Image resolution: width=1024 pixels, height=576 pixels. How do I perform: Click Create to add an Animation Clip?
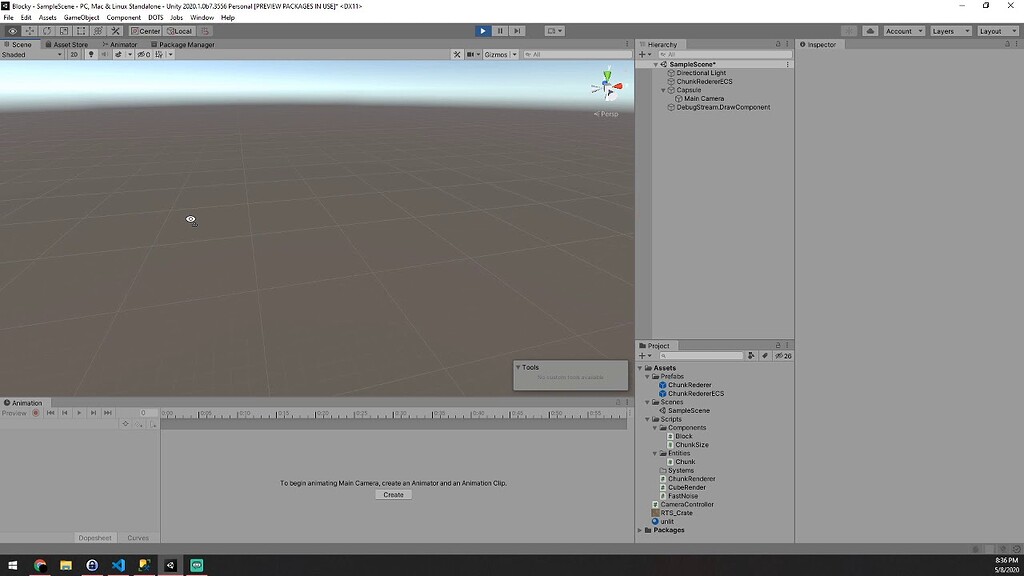tap(393, 494)
